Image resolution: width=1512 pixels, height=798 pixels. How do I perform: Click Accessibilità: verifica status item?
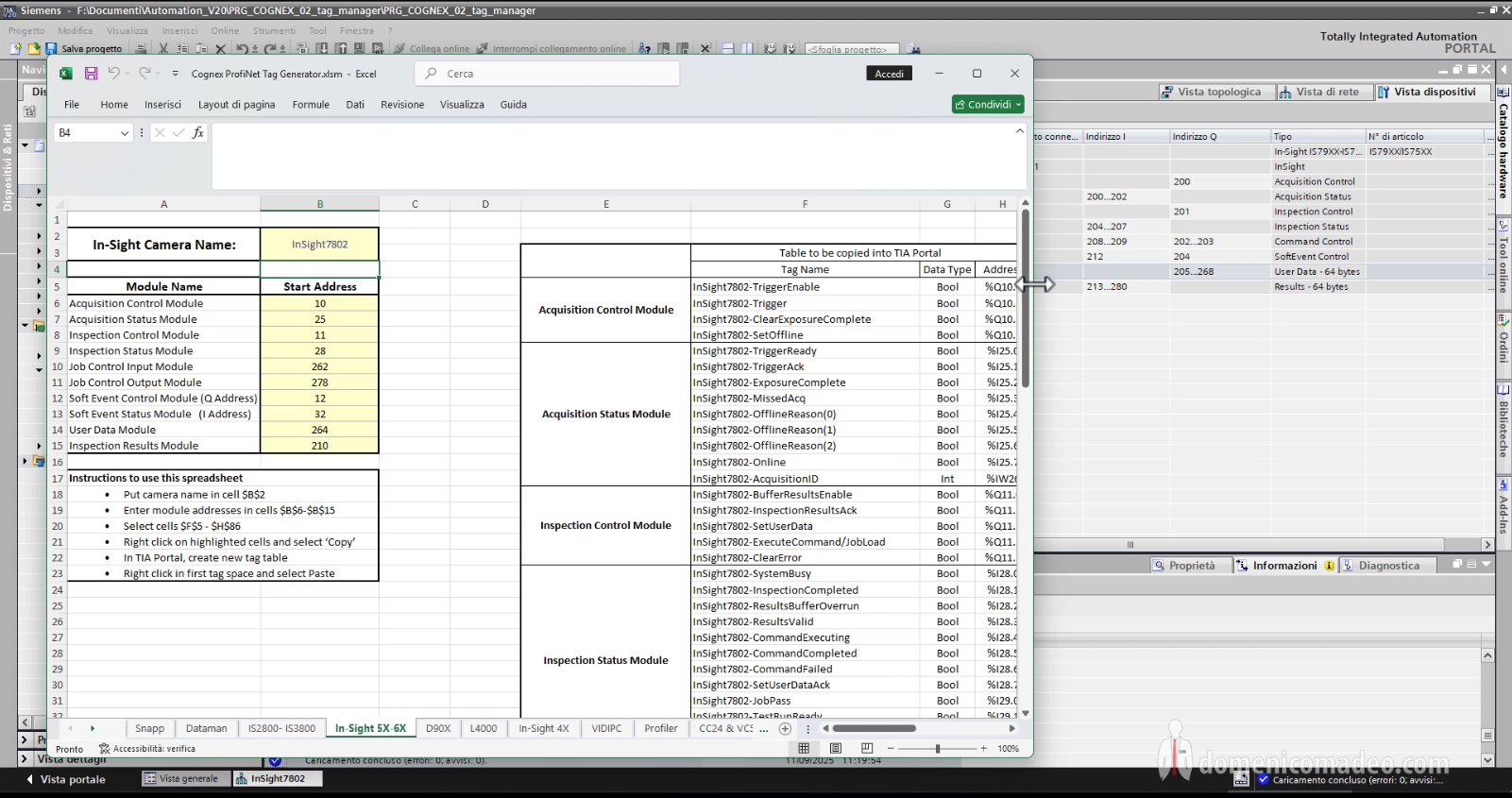[147, 748]
